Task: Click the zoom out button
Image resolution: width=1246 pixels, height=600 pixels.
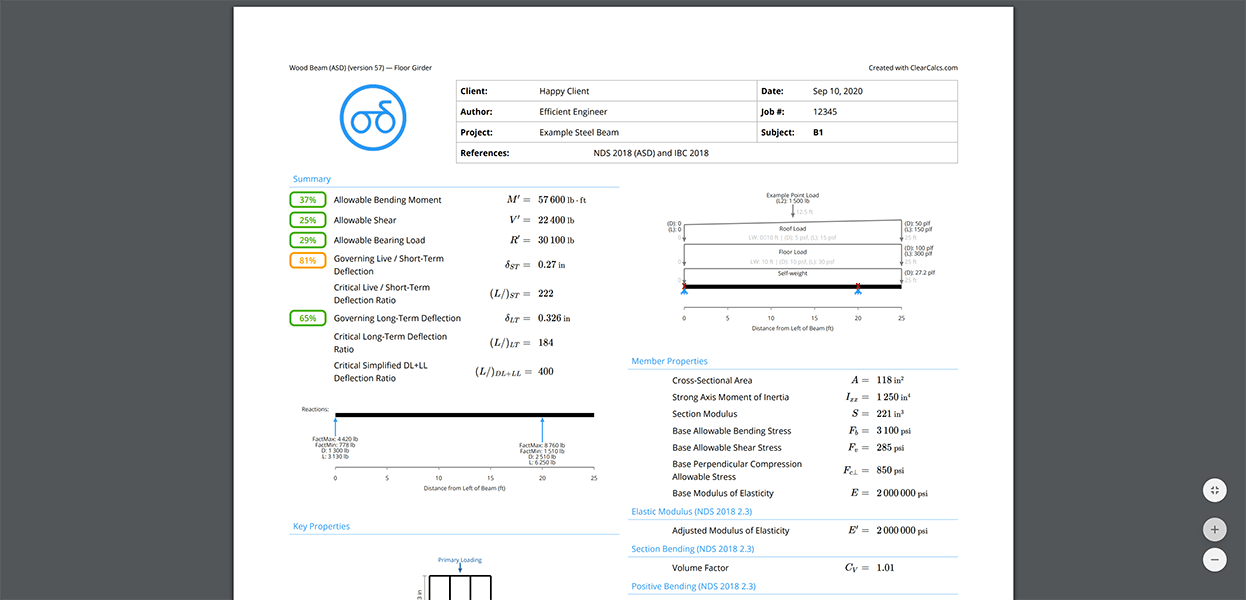Action: (x=1214, y=559)
